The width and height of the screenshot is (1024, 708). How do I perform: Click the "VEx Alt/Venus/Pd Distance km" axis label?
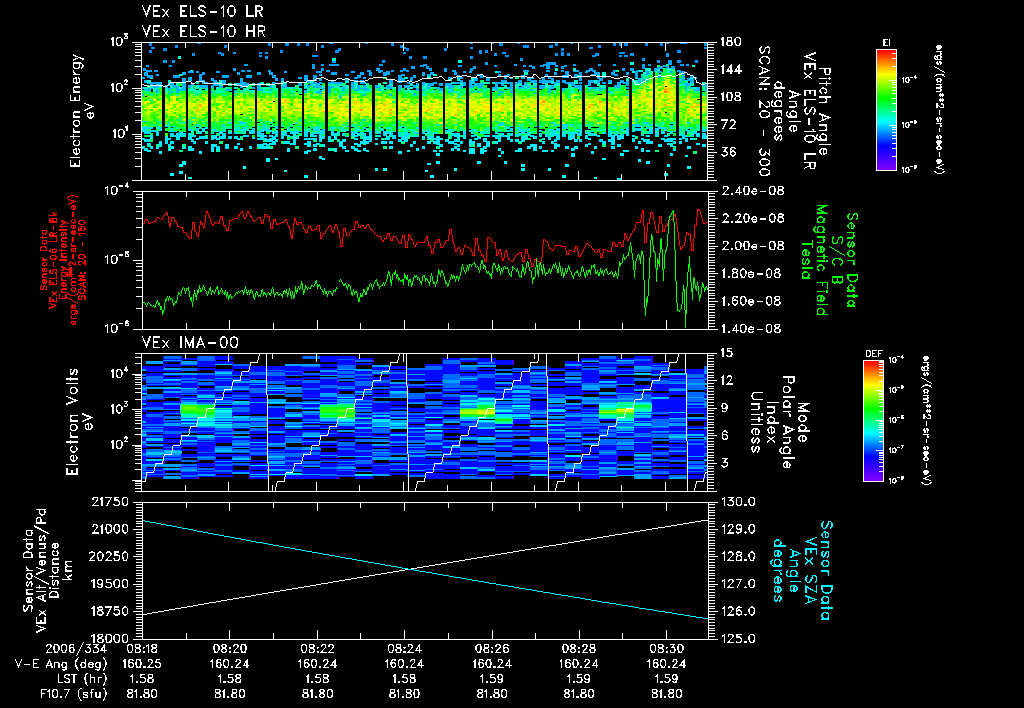pos(47,570)
